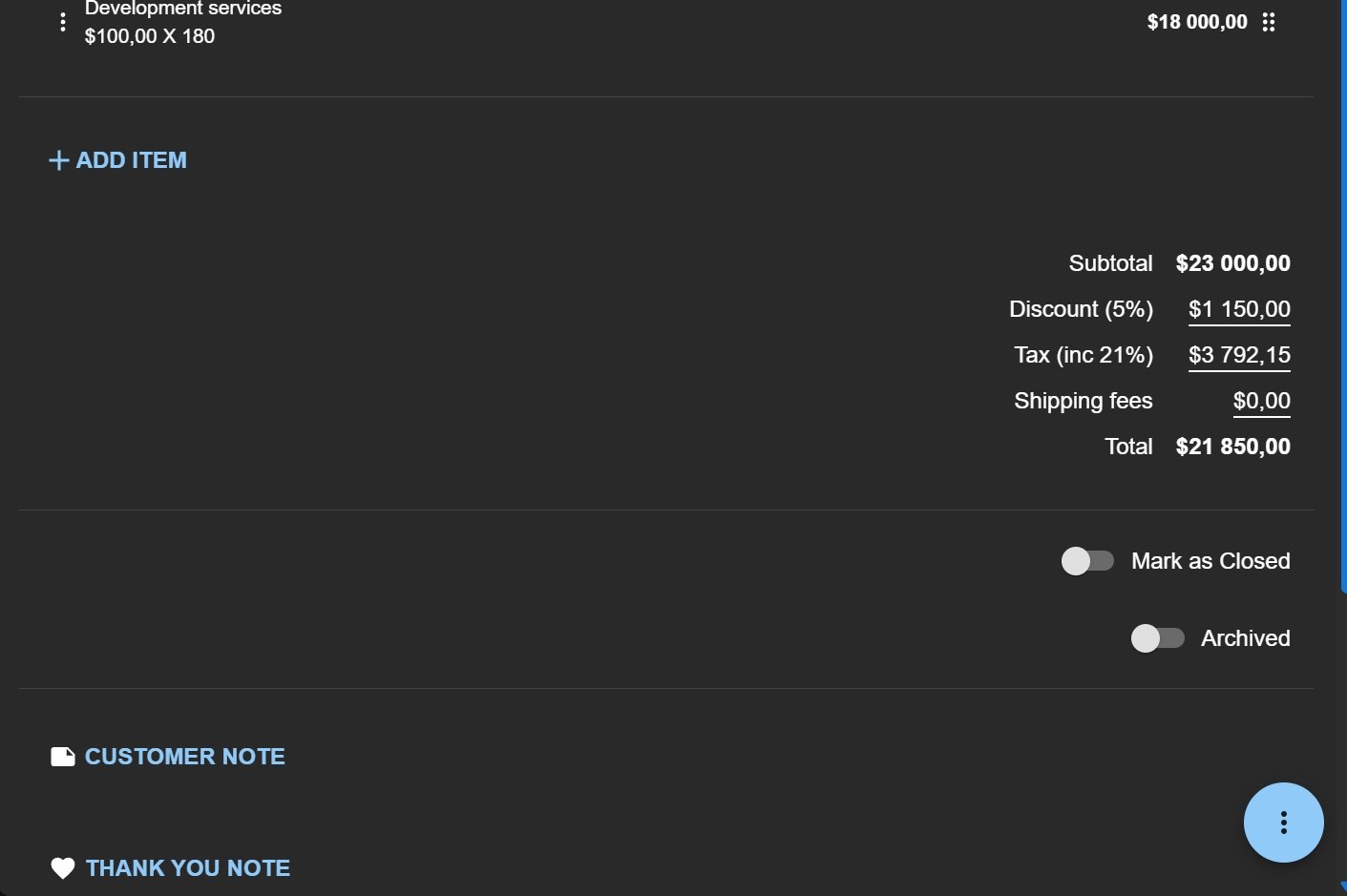This screenshot has width=1347, height=896.
Task: Edit the tax amount $3 792,15
Action: pyautogui.click(x=1239, y=355)
